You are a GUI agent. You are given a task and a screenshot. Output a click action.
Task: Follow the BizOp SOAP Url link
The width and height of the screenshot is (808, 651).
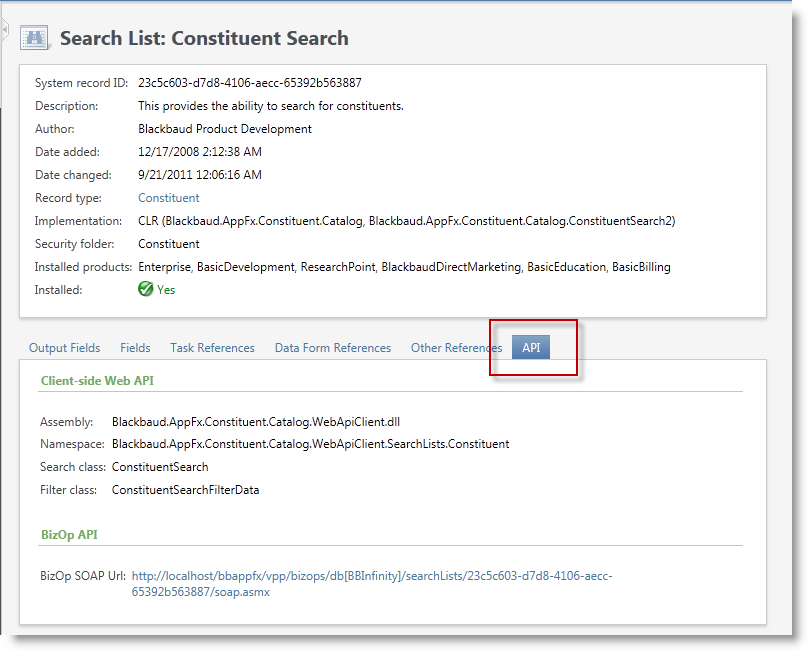371,583
